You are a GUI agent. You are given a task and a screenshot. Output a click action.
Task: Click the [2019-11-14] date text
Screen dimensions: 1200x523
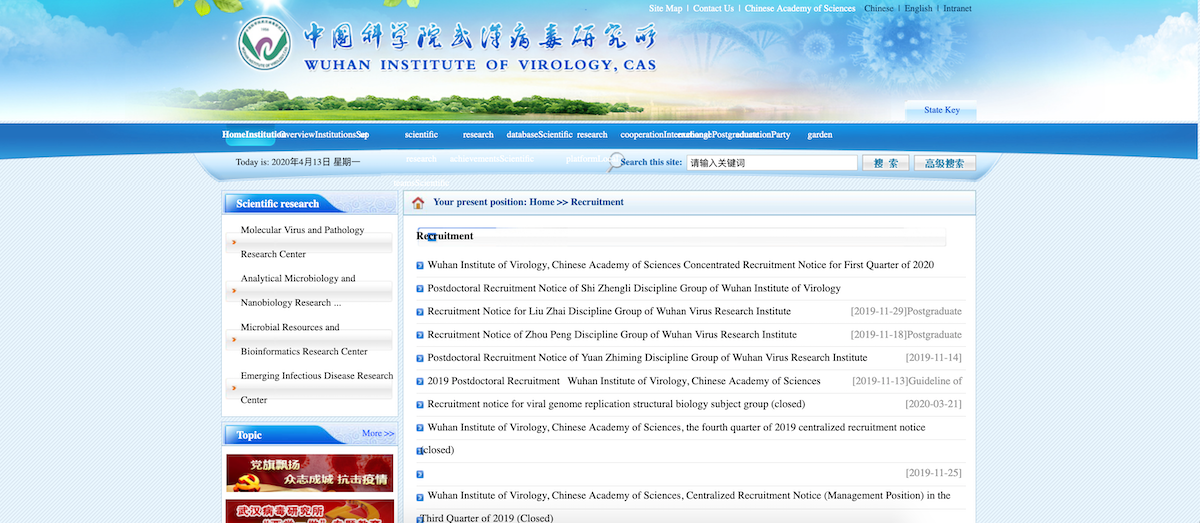pyautogui.click(x=934, y=357)
